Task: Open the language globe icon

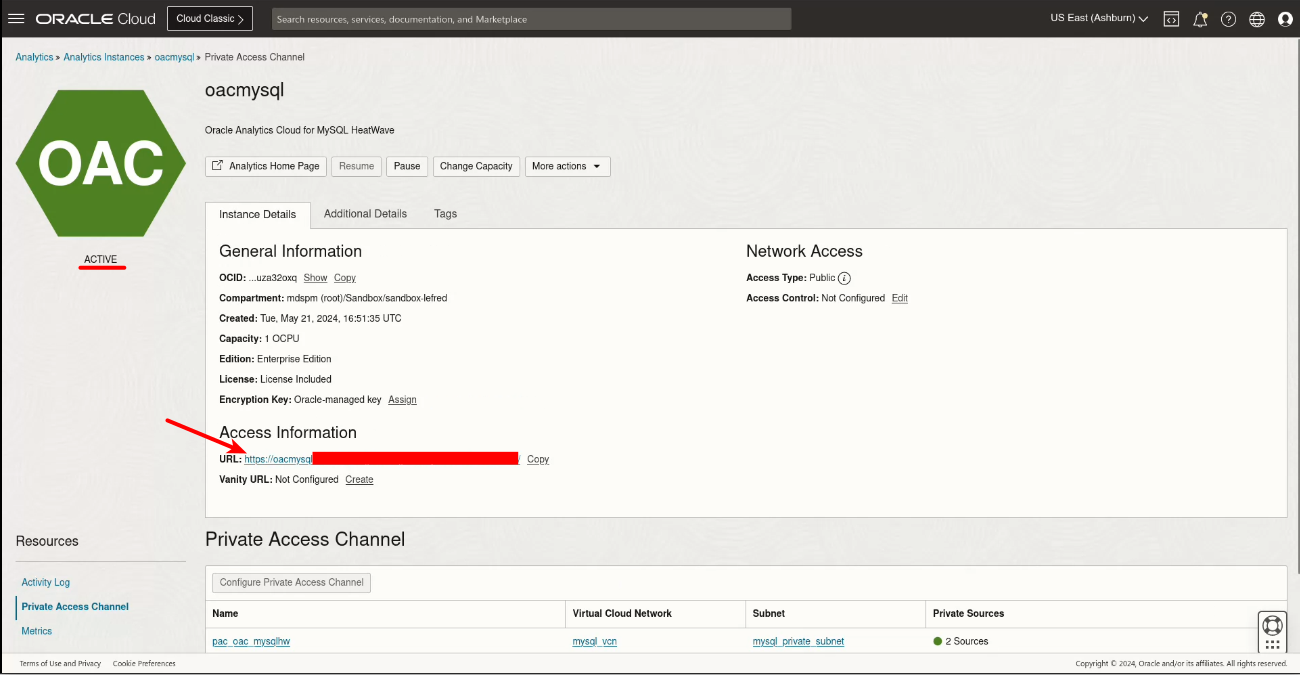Action: (1257, 19)
